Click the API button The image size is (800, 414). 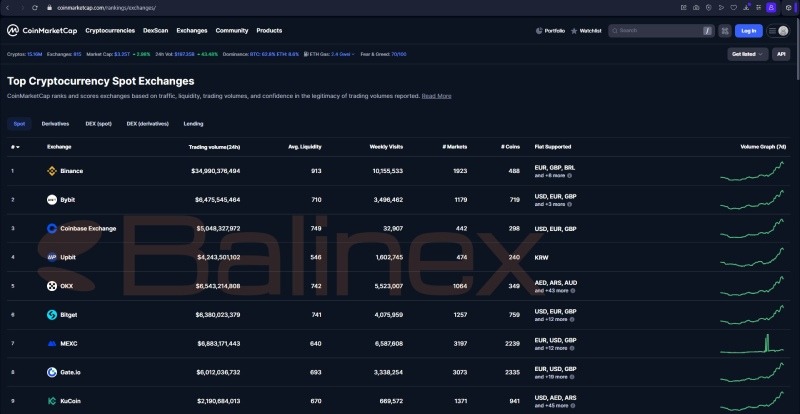pos(781,54)
